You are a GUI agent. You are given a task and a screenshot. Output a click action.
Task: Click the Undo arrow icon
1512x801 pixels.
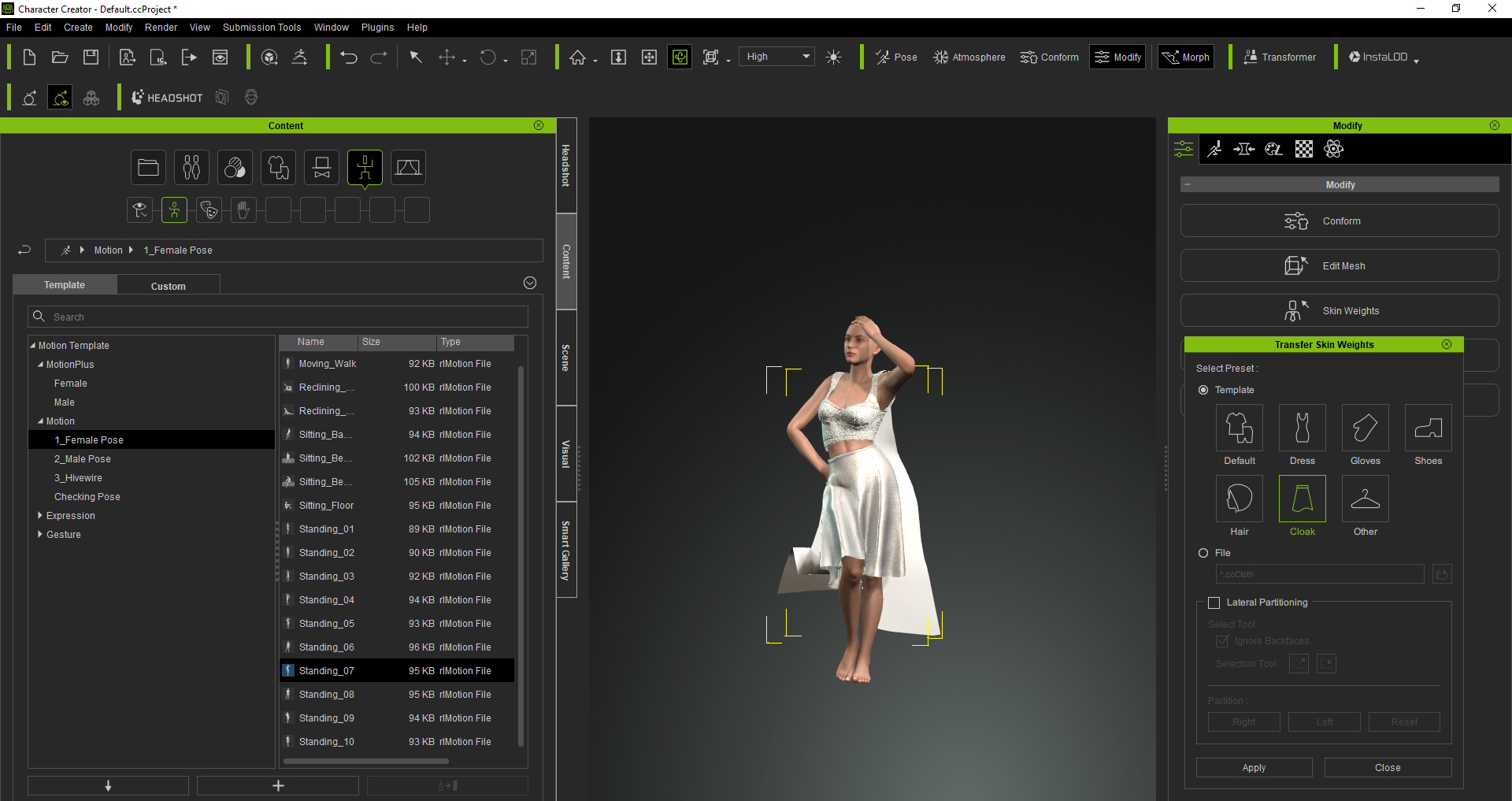coord(349,57)
